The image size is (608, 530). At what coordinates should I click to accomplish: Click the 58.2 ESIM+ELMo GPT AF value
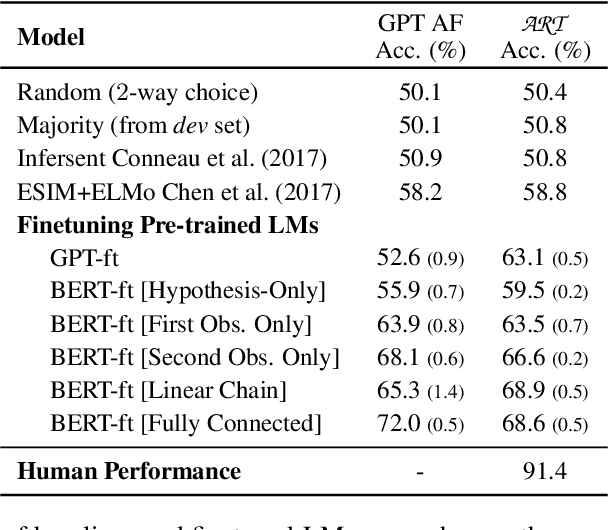click(420, 192)
